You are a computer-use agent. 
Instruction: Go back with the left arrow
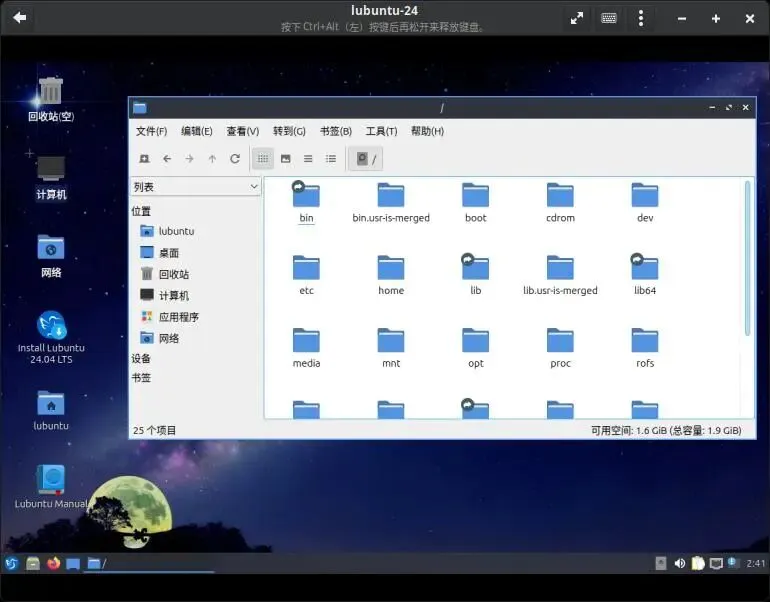click(167, 159)
